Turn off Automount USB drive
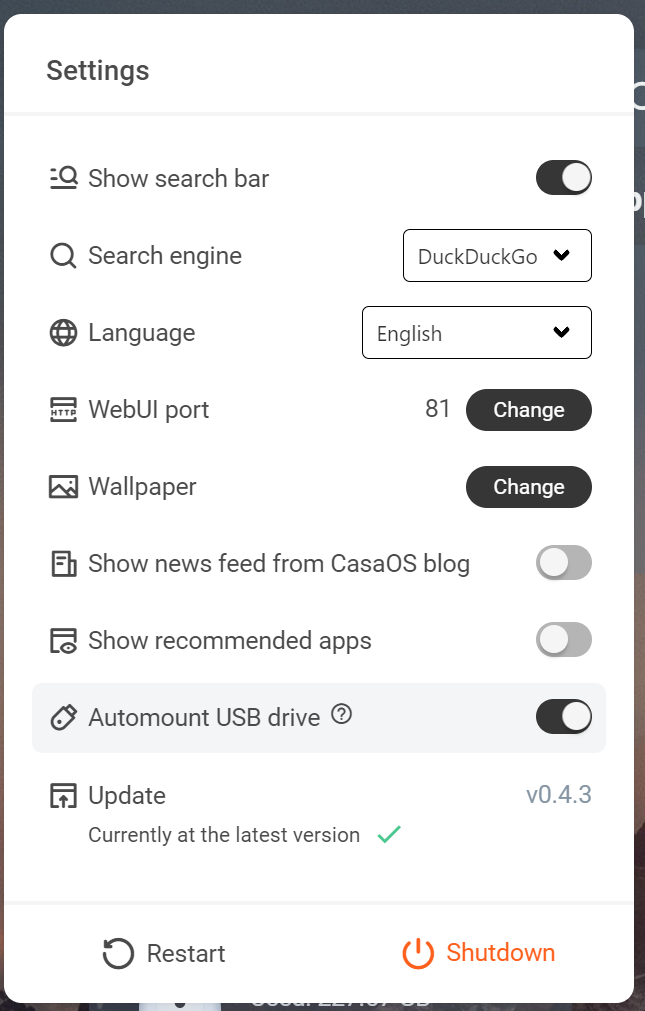645x1011 pixels. (x=563, y=716)
